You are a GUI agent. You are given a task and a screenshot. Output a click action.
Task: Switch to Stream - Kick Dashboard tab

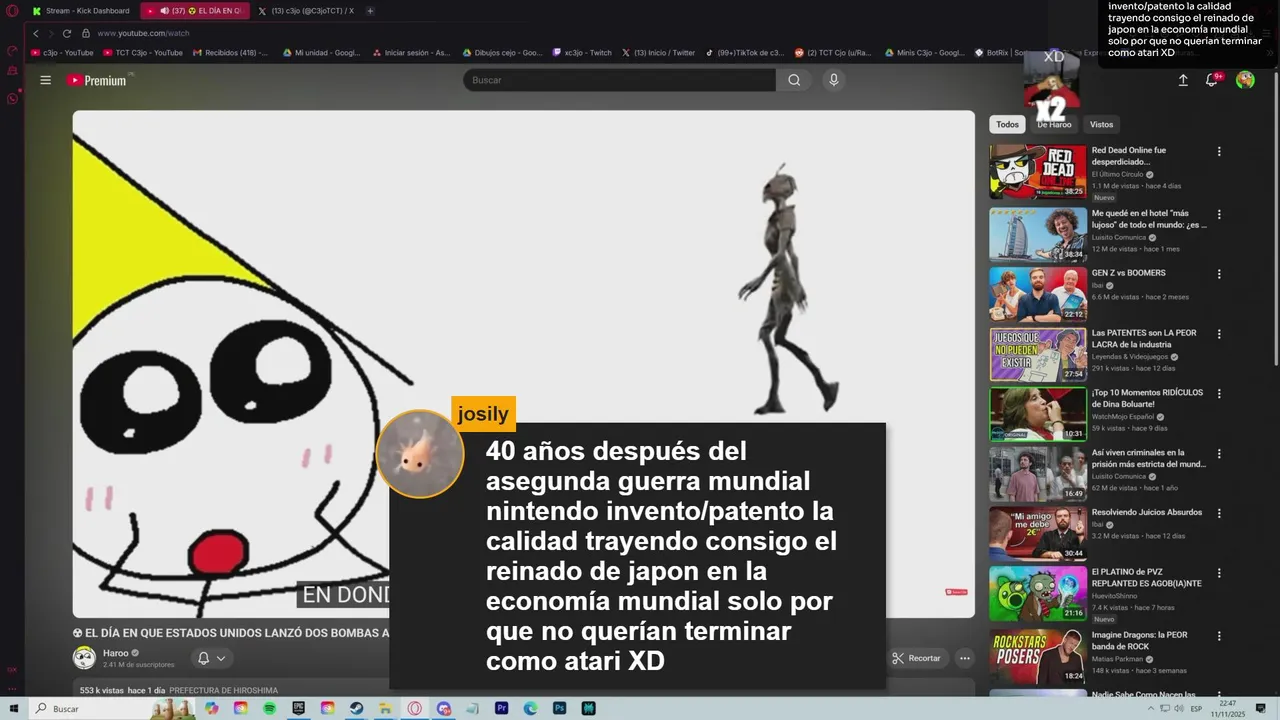pos(82,11)
